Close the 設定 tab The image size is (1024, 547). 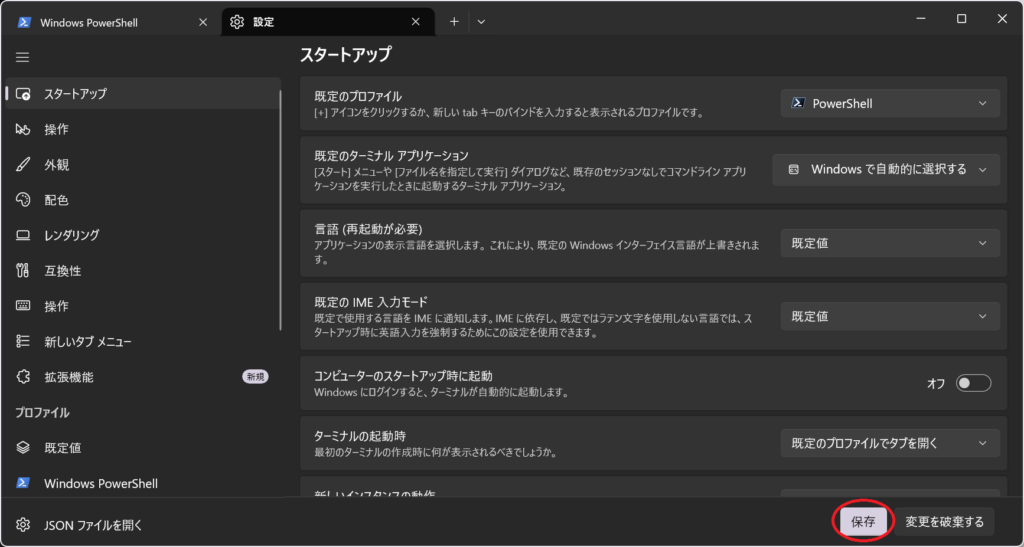(416, 22)
